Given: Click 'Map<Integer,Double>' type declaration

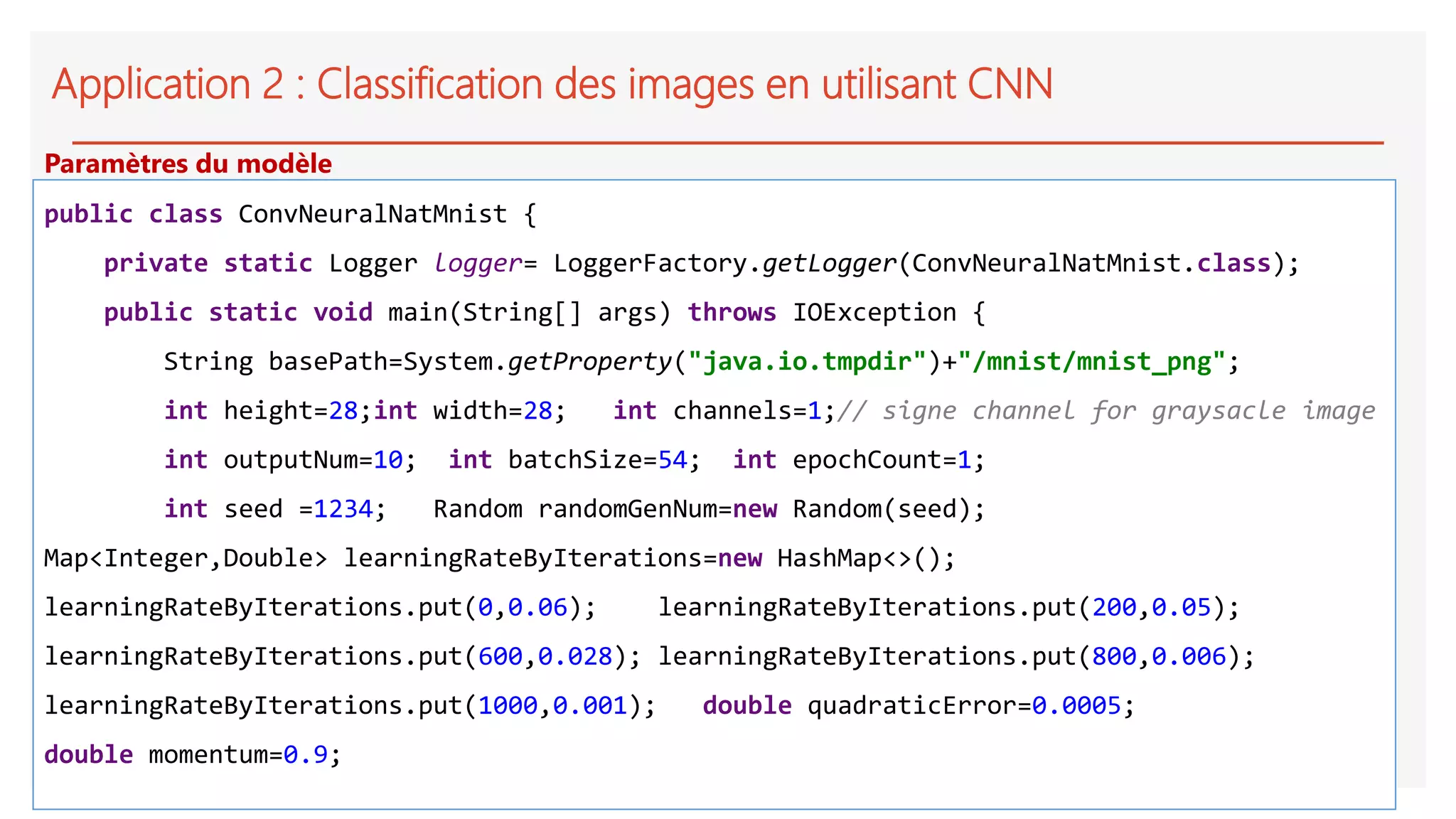Looking at the screenshot, I should tap(186, 558).
